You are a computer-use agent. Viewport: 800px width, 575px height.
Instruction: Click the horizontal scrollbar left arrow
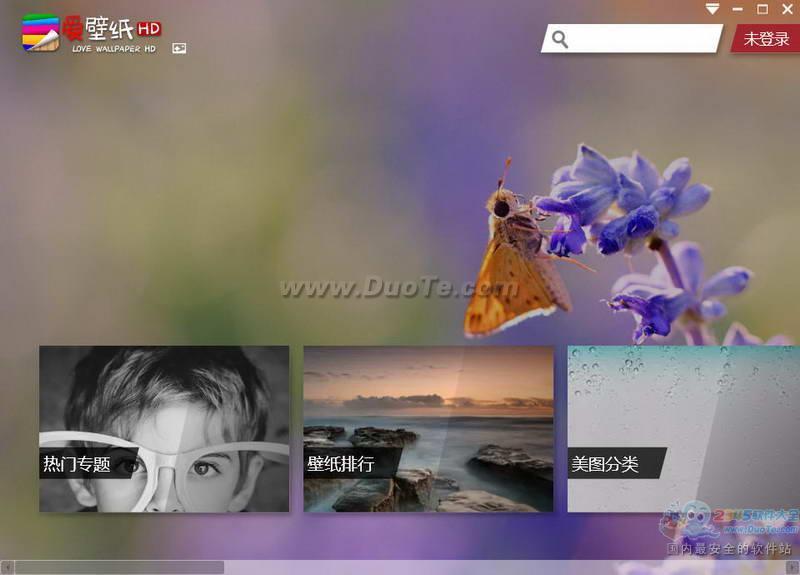pyautogui.click(x=6, y=567)
